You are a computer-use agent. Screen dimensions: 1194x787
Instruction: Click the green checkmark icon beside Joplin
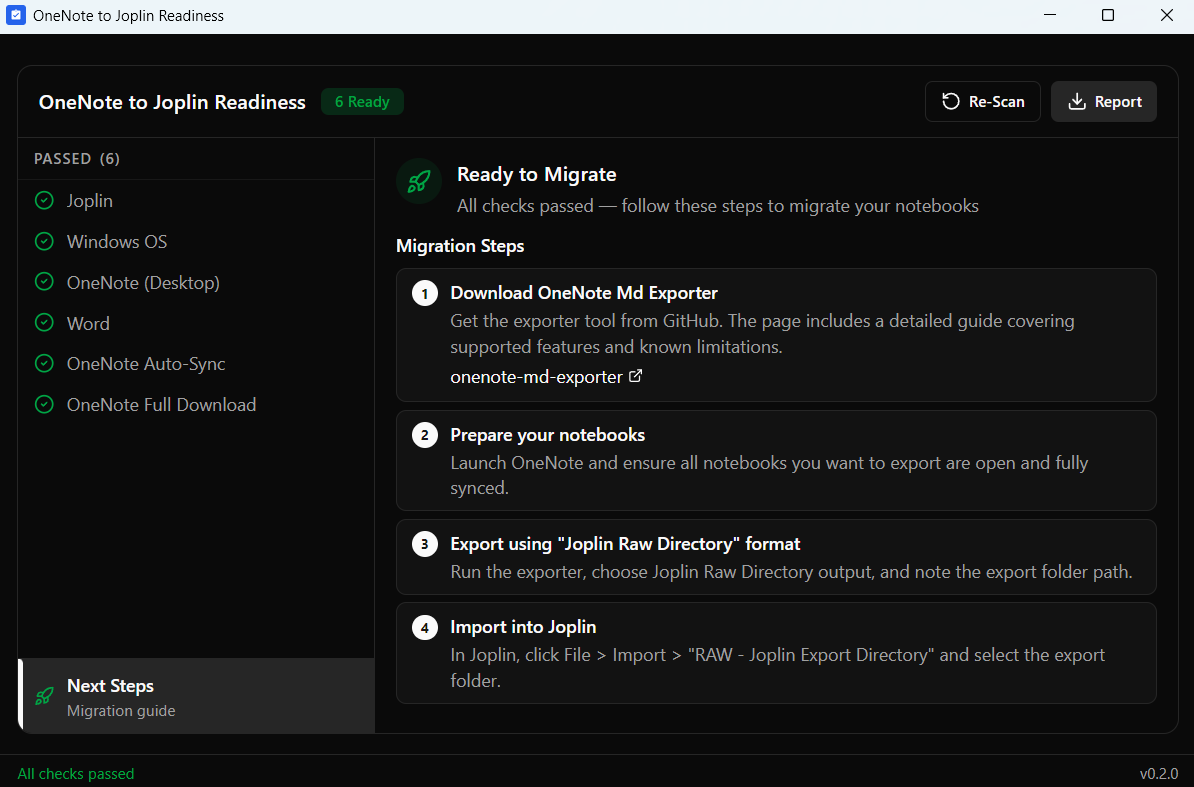click(x=44, y=201)
